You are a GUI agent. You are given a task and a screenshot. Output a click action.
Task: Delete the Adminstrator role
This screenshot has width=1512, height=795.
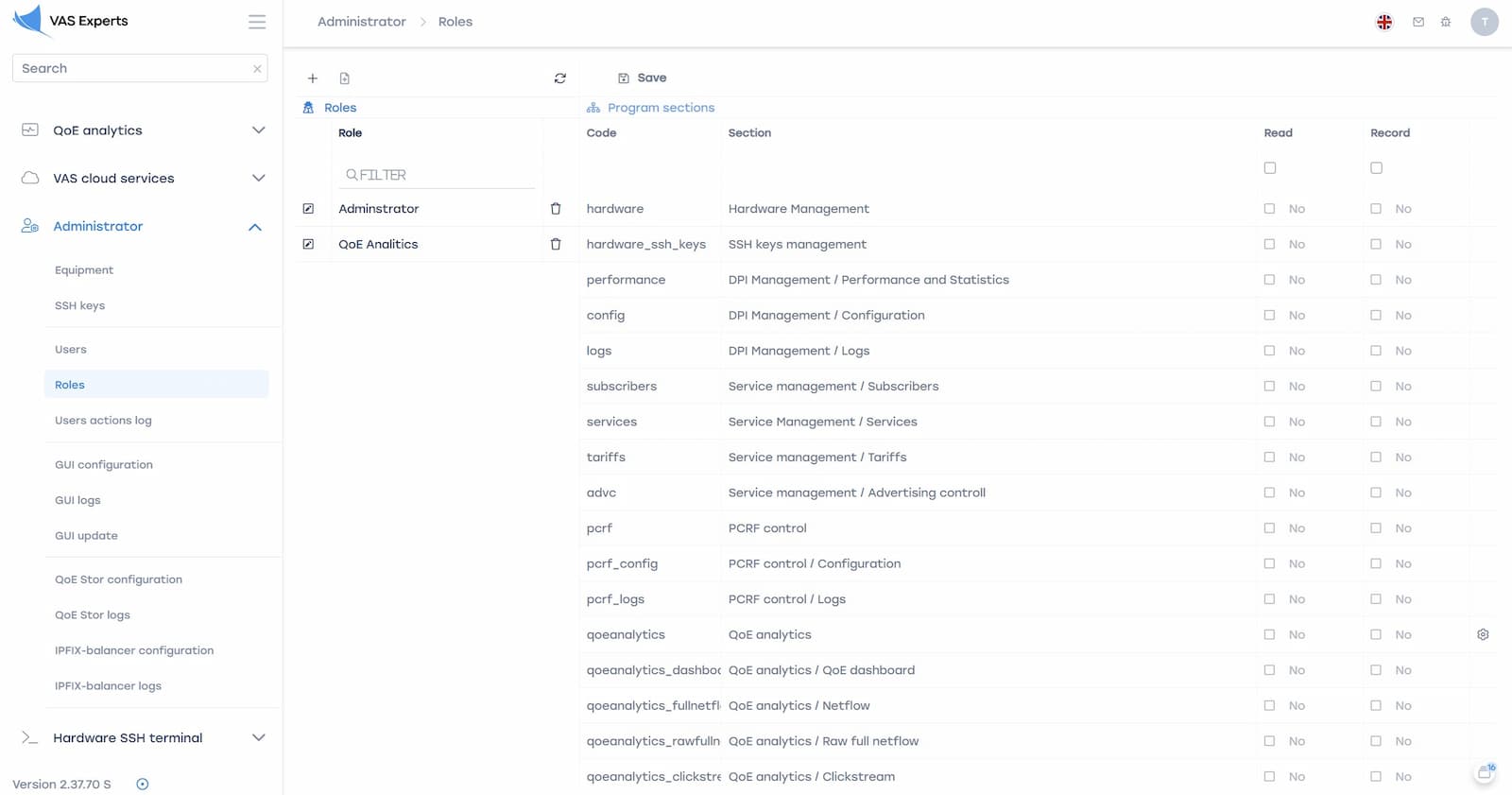556,209
